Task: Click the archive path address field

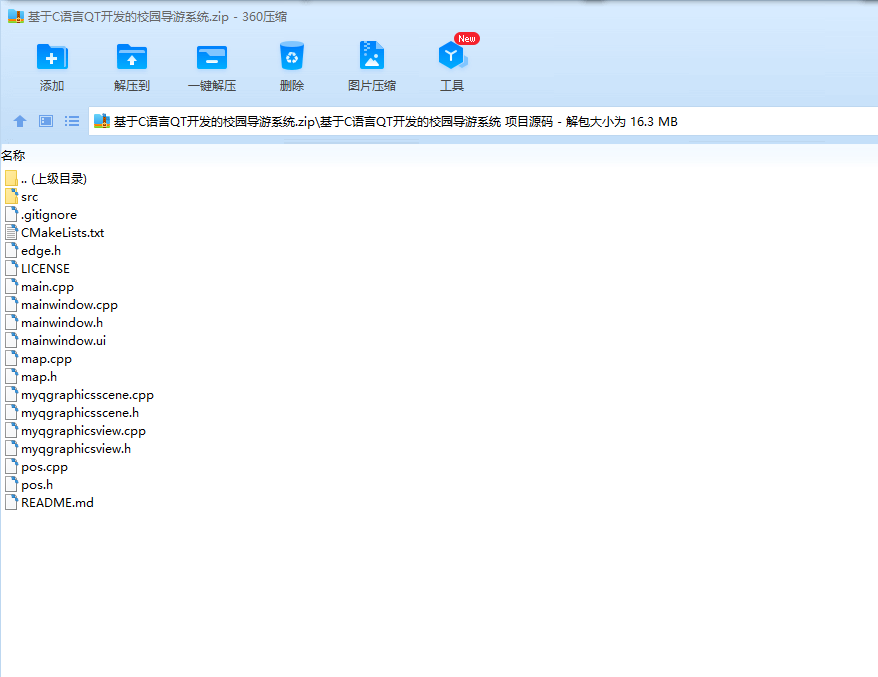Action: pyautogui.click(x=483, y=122)
